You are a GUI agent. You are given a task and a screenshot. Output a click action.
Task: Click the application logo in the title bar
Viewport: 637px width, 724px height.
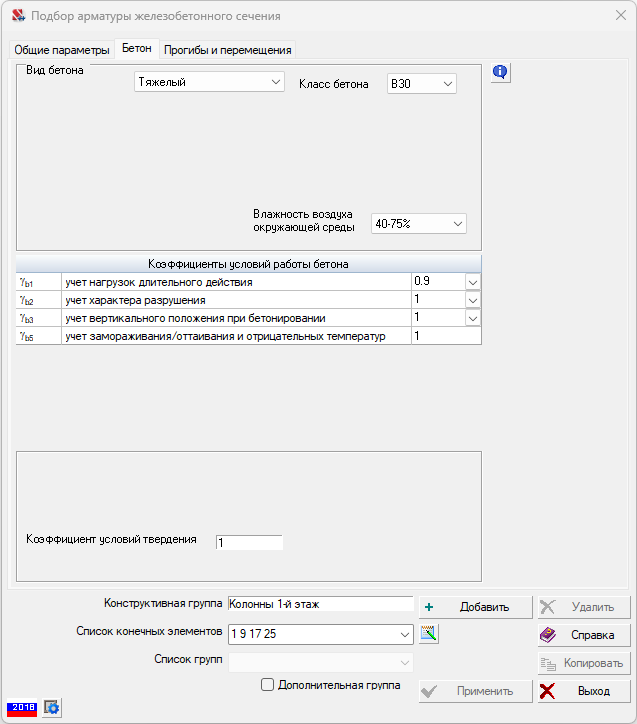(x=18, y=15)
